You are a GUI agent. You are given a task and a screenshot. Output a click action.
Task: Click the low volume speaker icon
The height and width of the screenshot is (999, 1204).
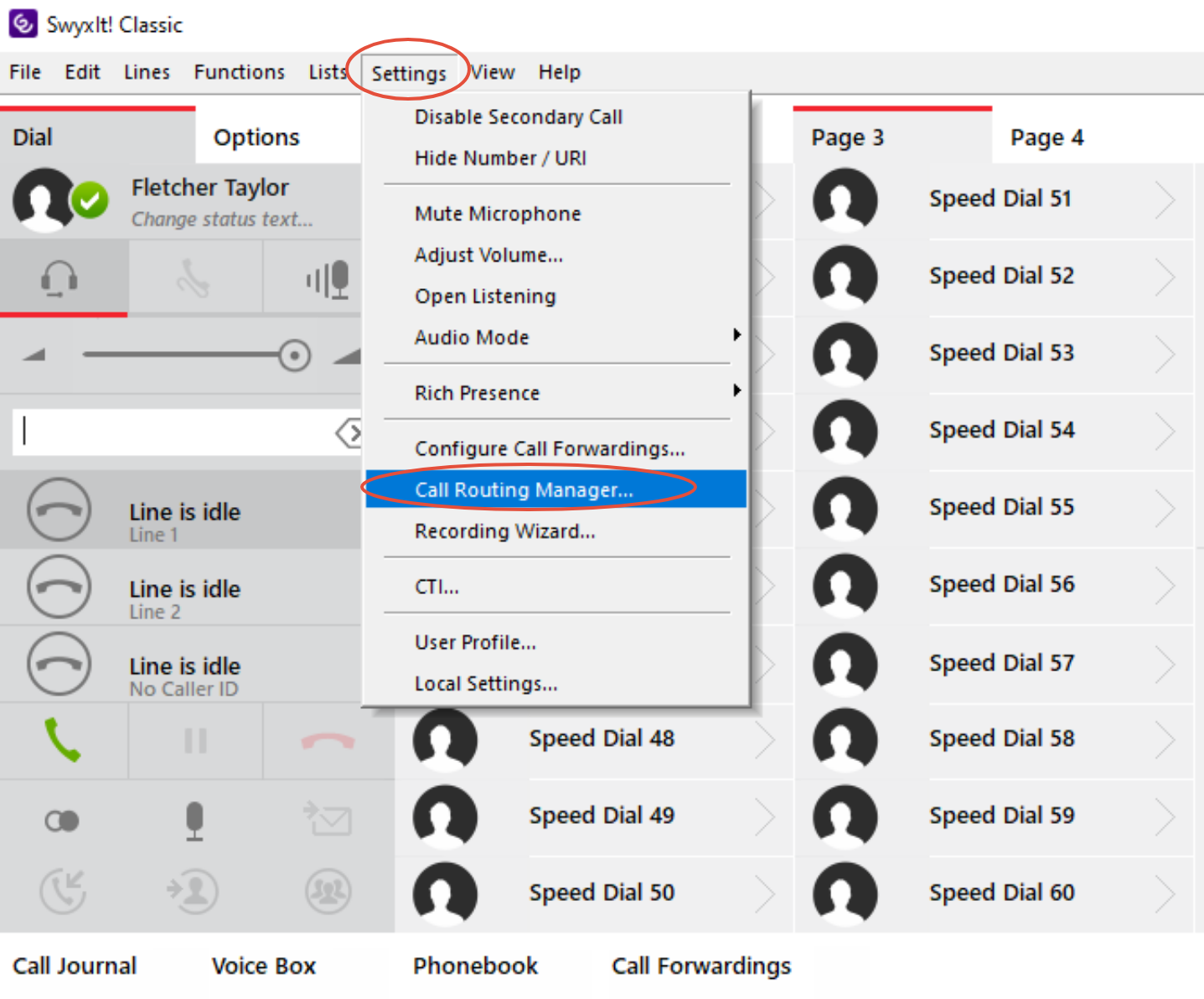(34, 355)
